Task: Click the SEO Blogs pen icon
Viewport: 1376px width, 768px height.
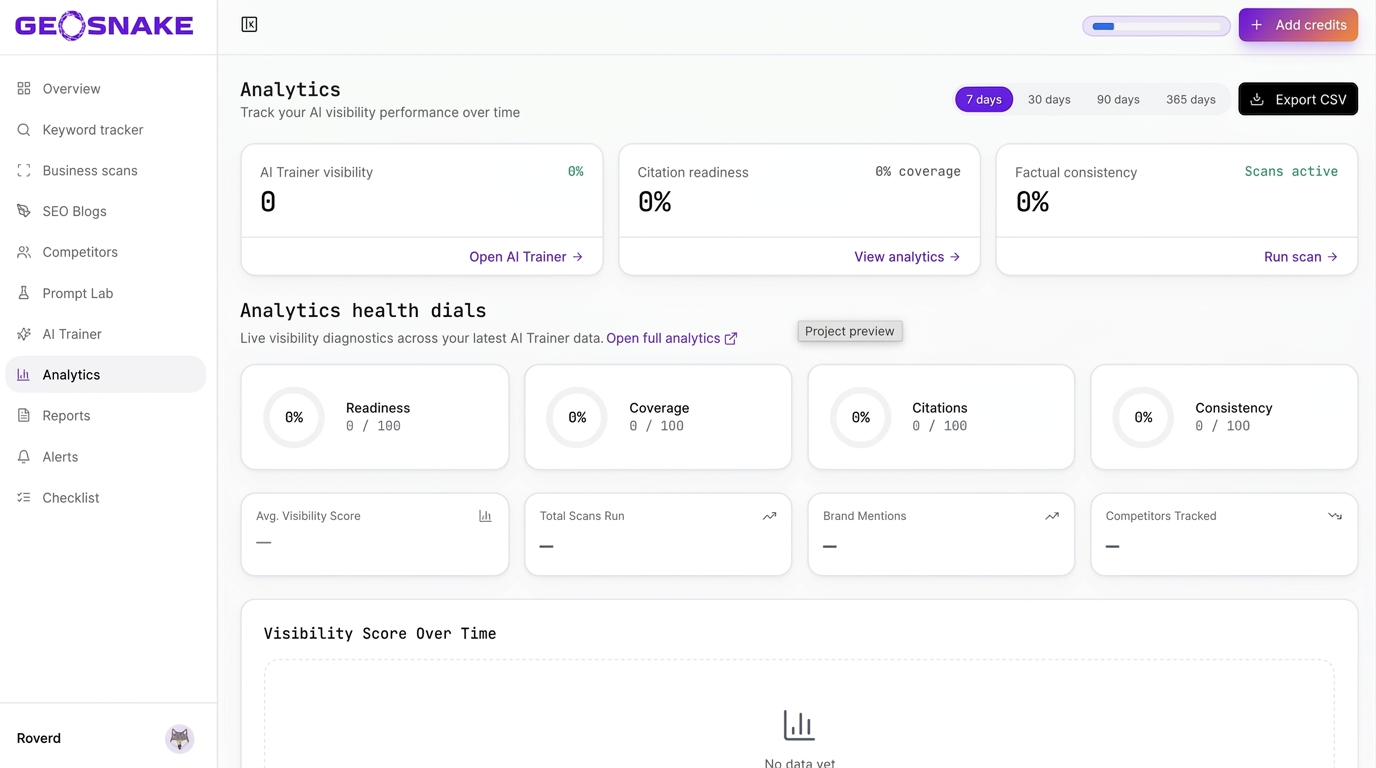Action: coord(24,211)
